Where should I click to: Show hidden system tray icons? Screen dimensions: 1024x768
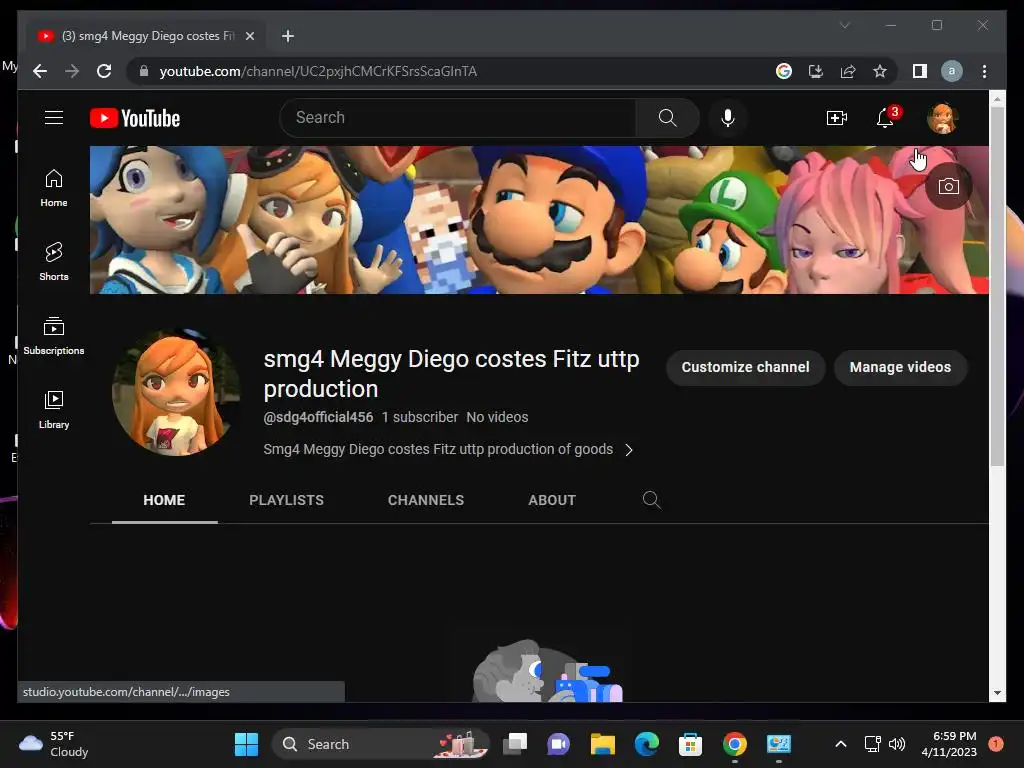click(840, 744)
